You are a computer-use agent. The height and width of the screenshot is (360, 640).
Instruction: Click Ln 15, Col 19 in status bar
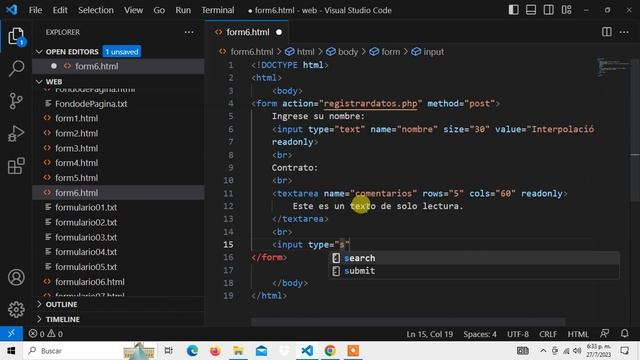pyautogui.click(x=429, y=334)
